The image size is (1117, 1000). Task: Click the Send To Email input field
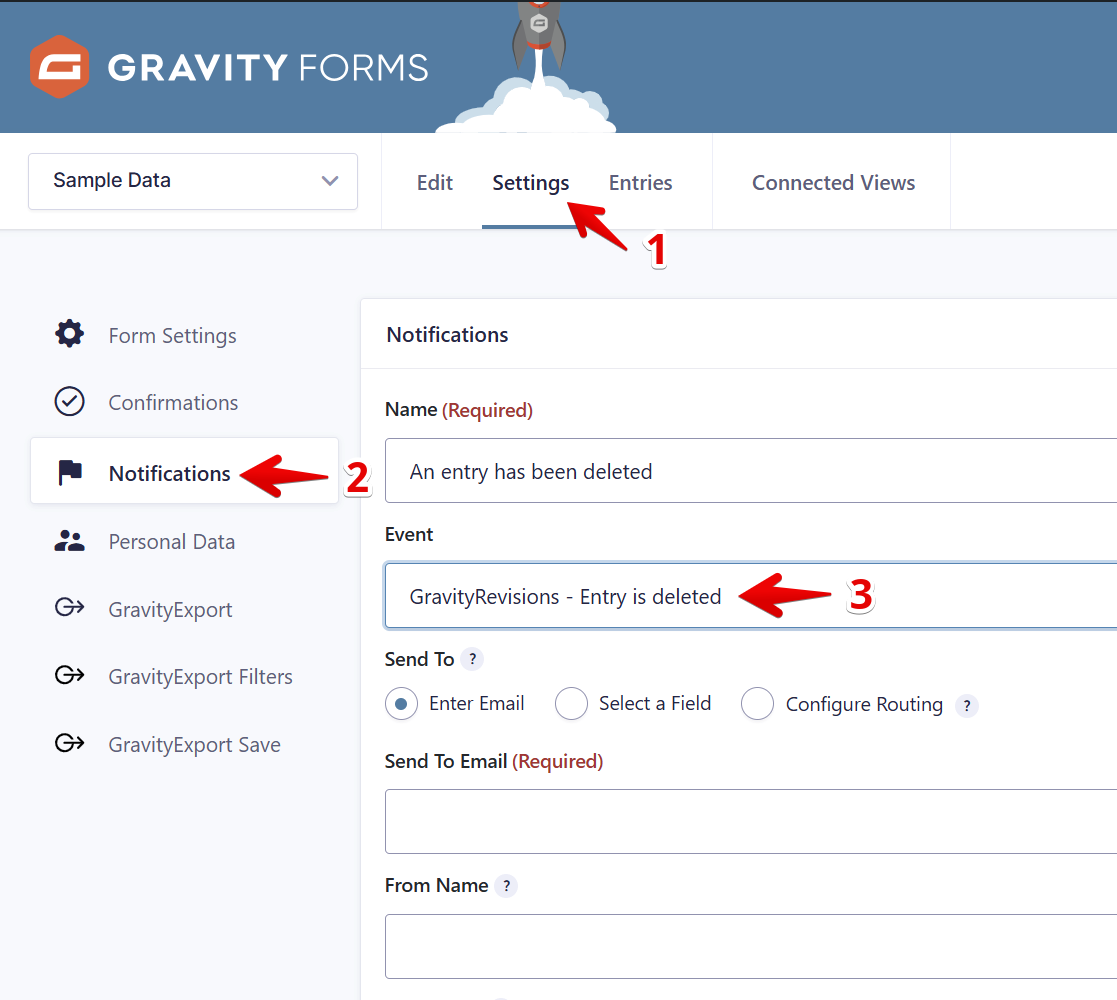pyautogui.click(x=750, y=821)
